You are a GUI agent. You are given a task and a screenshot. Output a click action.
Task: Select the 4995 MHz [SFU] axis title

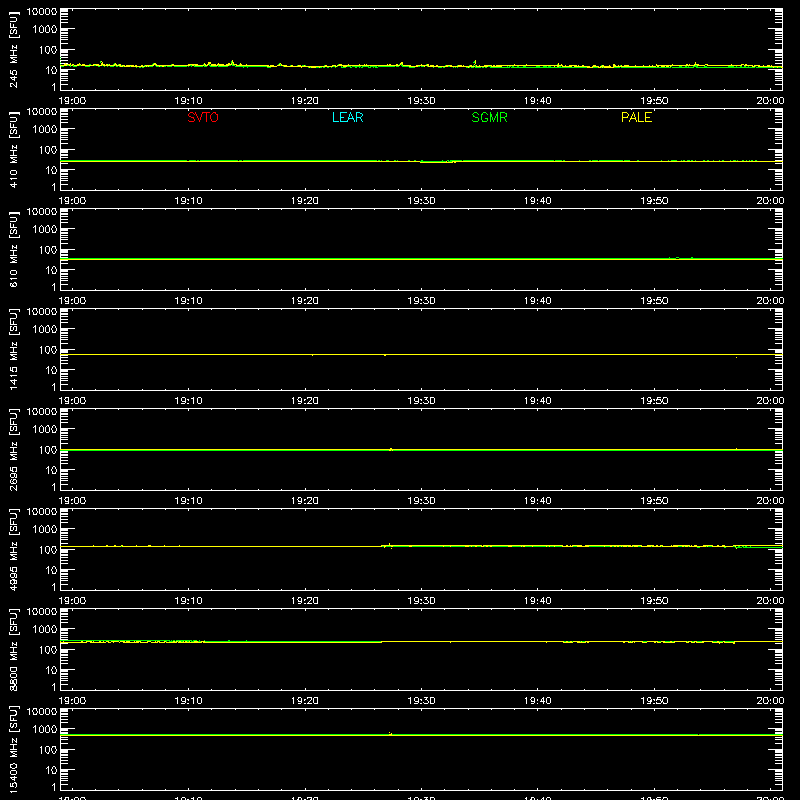tap(14, 549)
